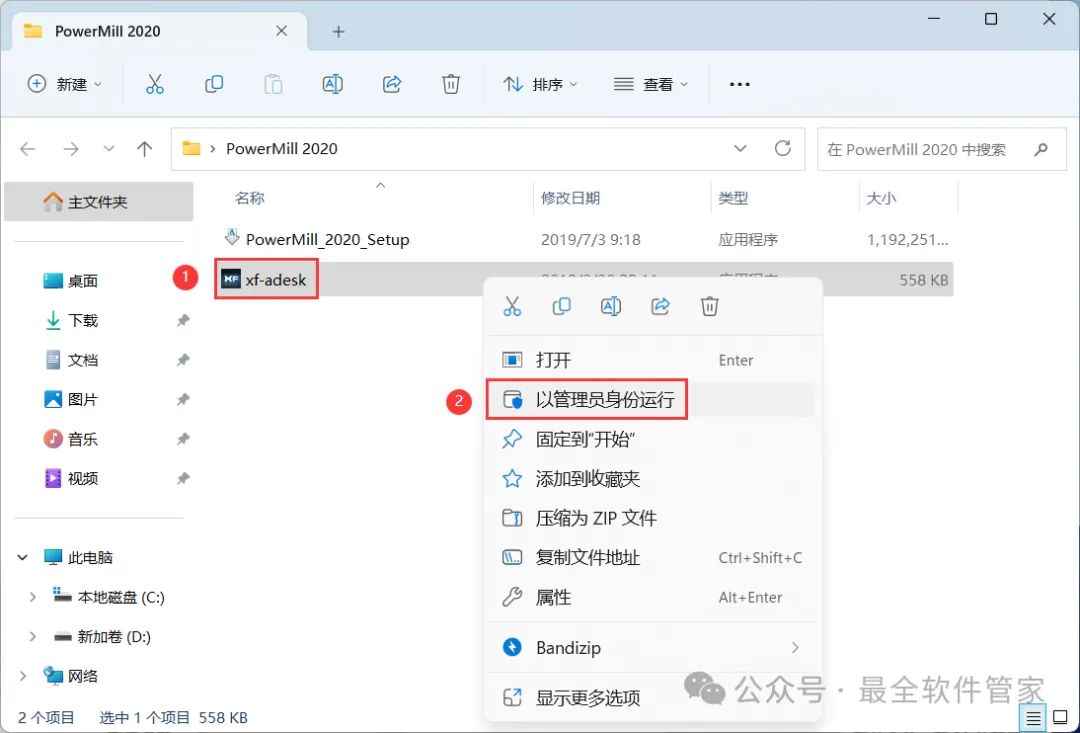Go back with the back arrow

click(x=28, y=148)
